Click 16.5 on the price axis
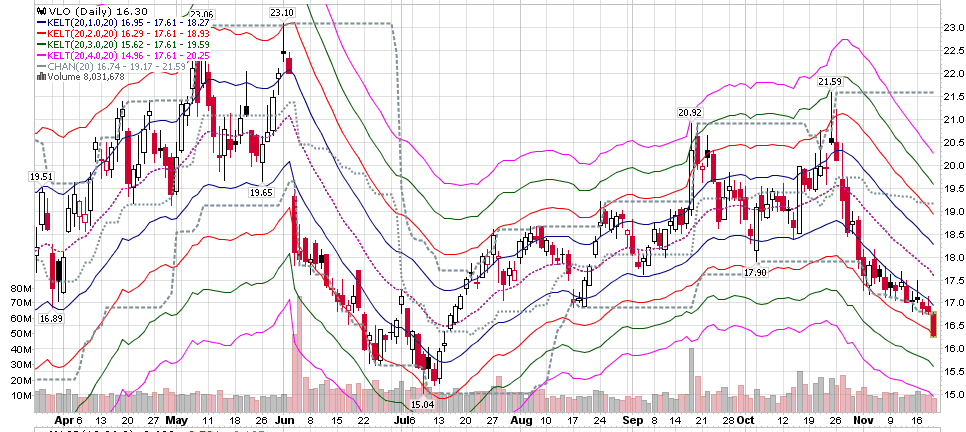Viewport: 966px width, 432px height. (x=954, y=325)
